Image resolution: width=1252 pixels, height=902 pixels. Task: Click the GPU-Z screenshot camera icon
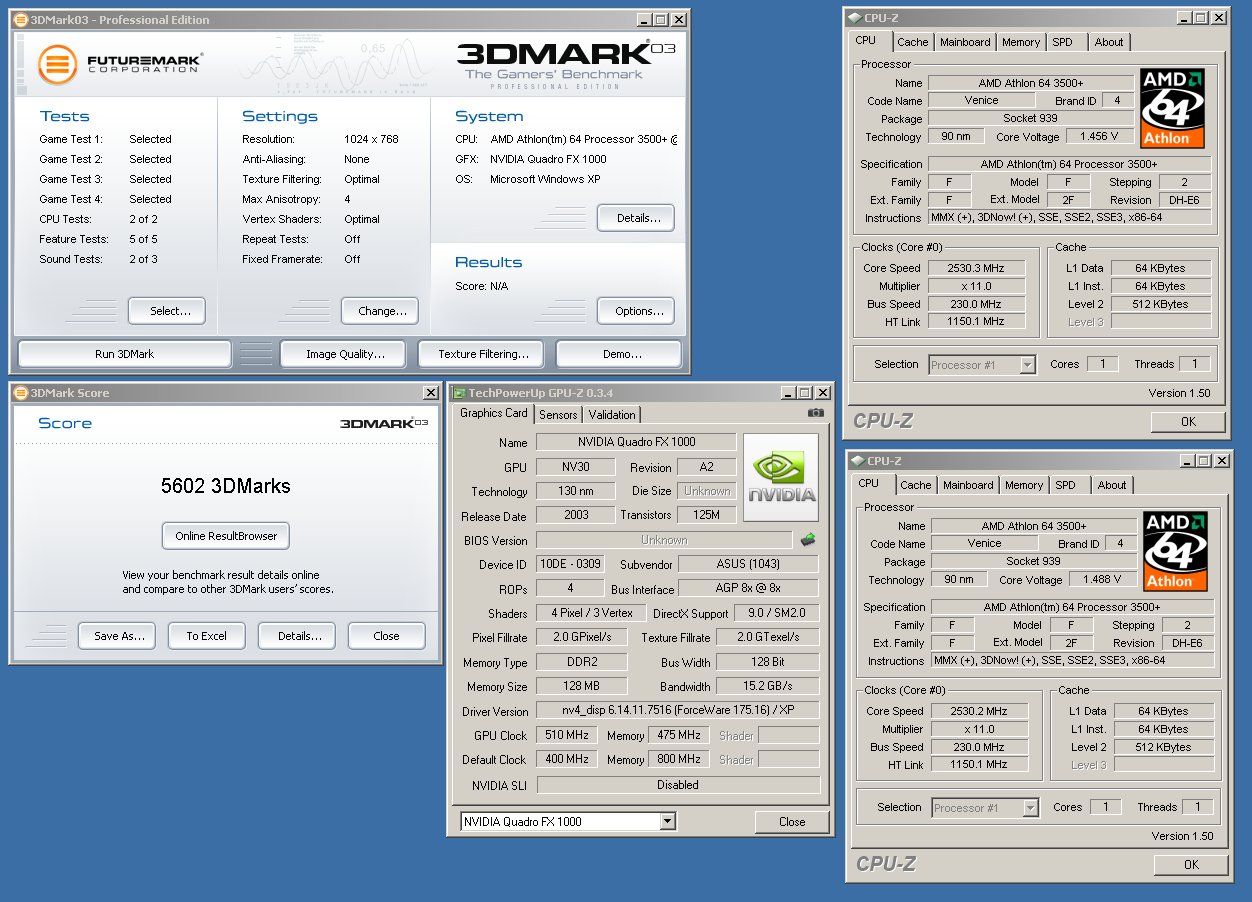pyautogui.click(x=816, y=412)
